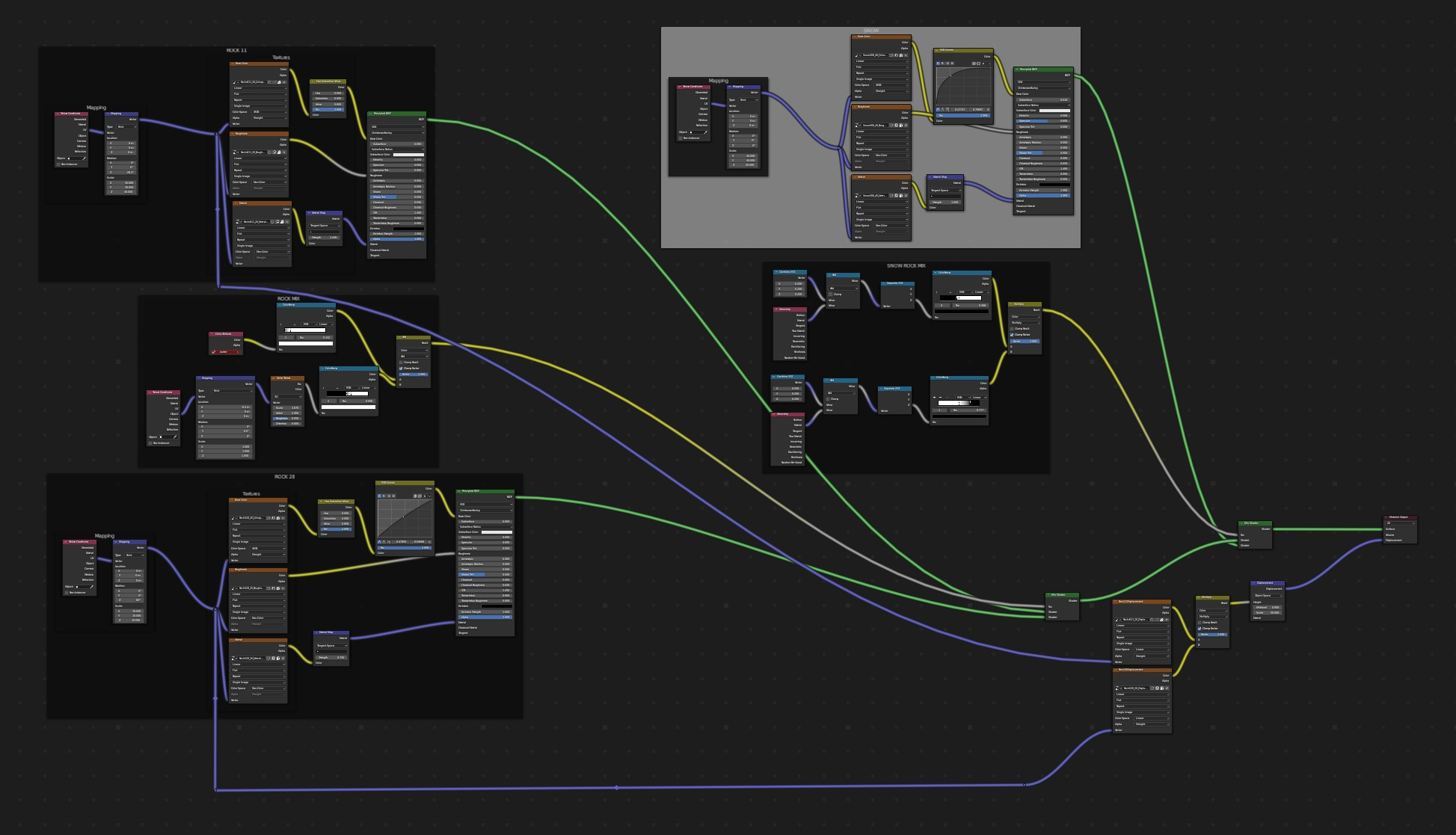Select the "SNOW ROCK MIX" frame label

pyautogui.click(x=906, y=265)
